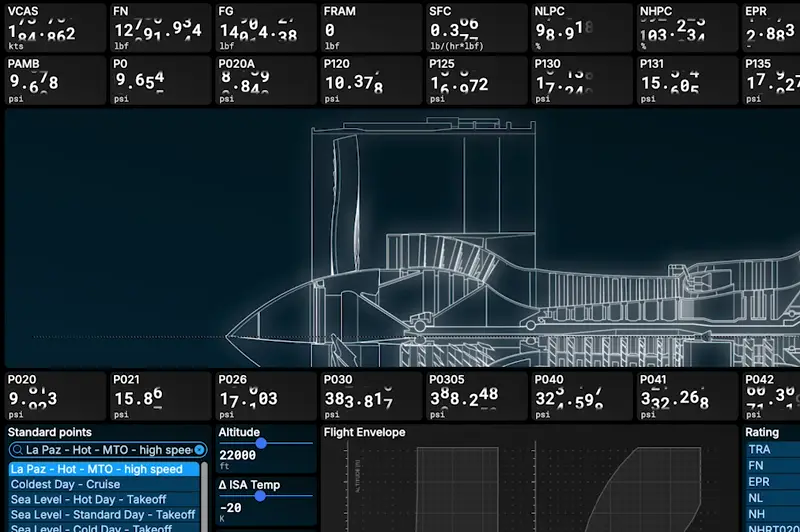
Task: Choose FN in the Rating list
Action: pyautogui.click(x=772, y=466)
